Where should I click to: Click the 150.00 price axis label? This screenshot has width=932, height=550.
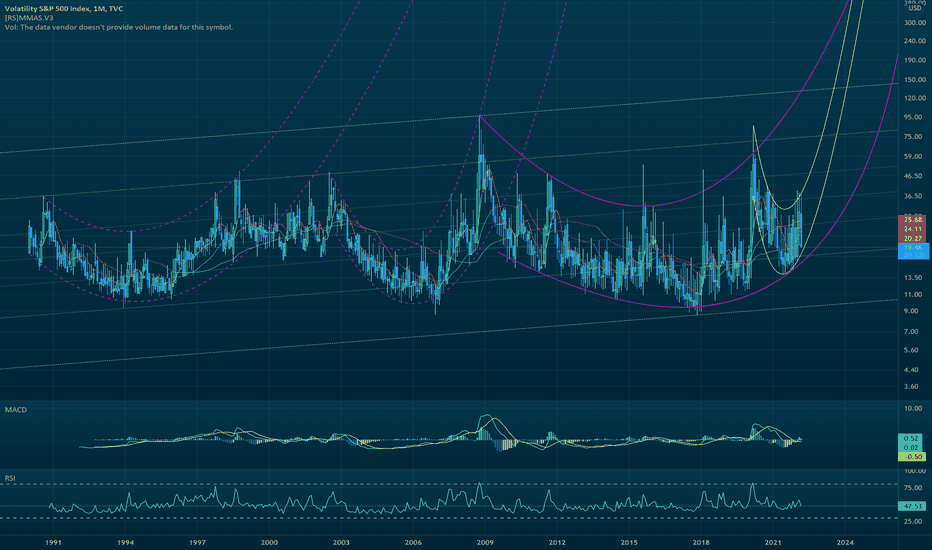click(915, 80)
